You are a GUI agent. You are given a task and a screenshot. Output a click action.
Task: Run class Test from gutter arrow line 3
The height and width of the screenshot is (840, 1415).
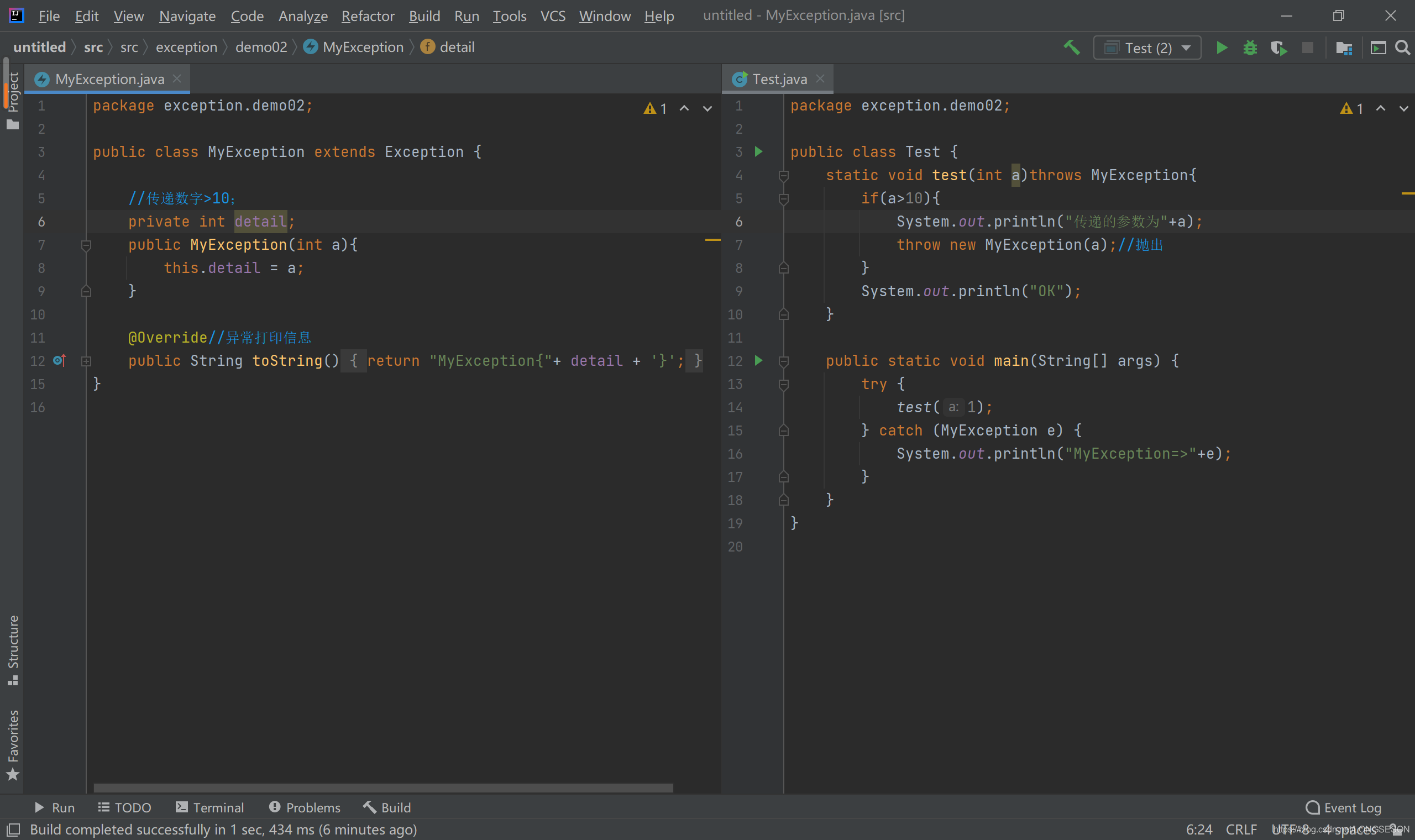758,151
